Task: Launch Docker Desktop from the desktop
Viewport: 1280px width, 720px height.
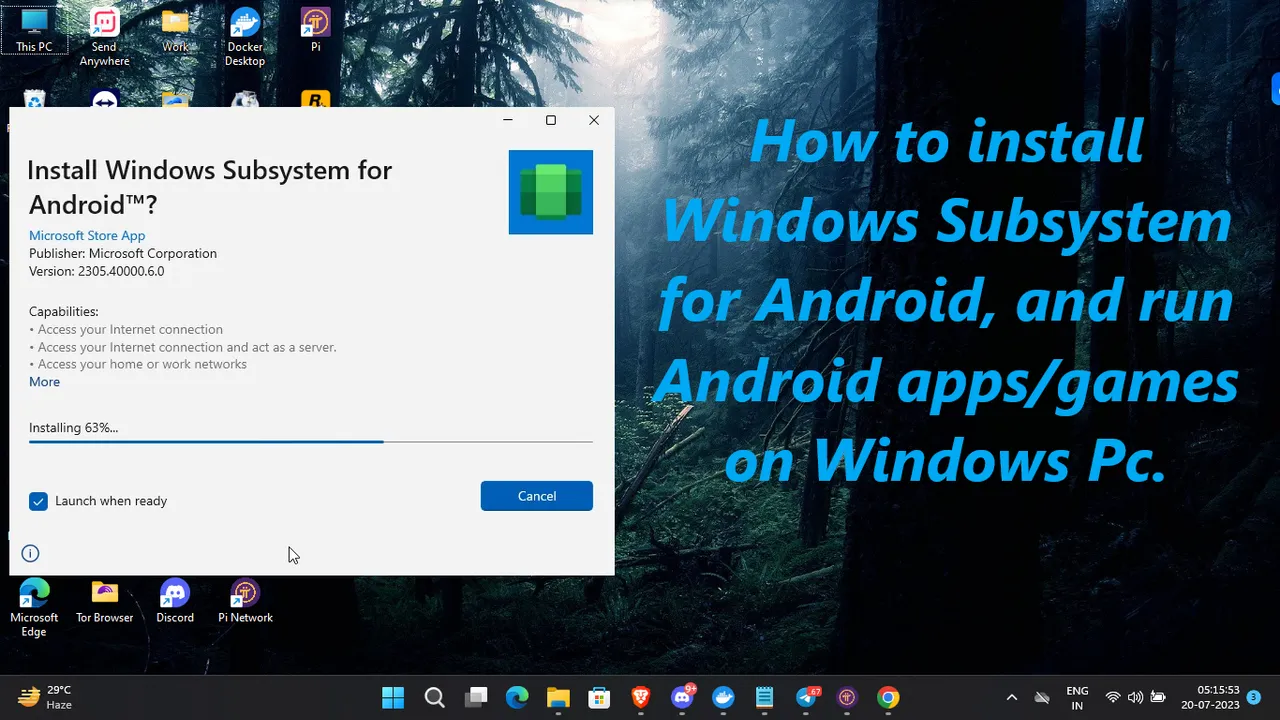Action: (x=245, y=25)
